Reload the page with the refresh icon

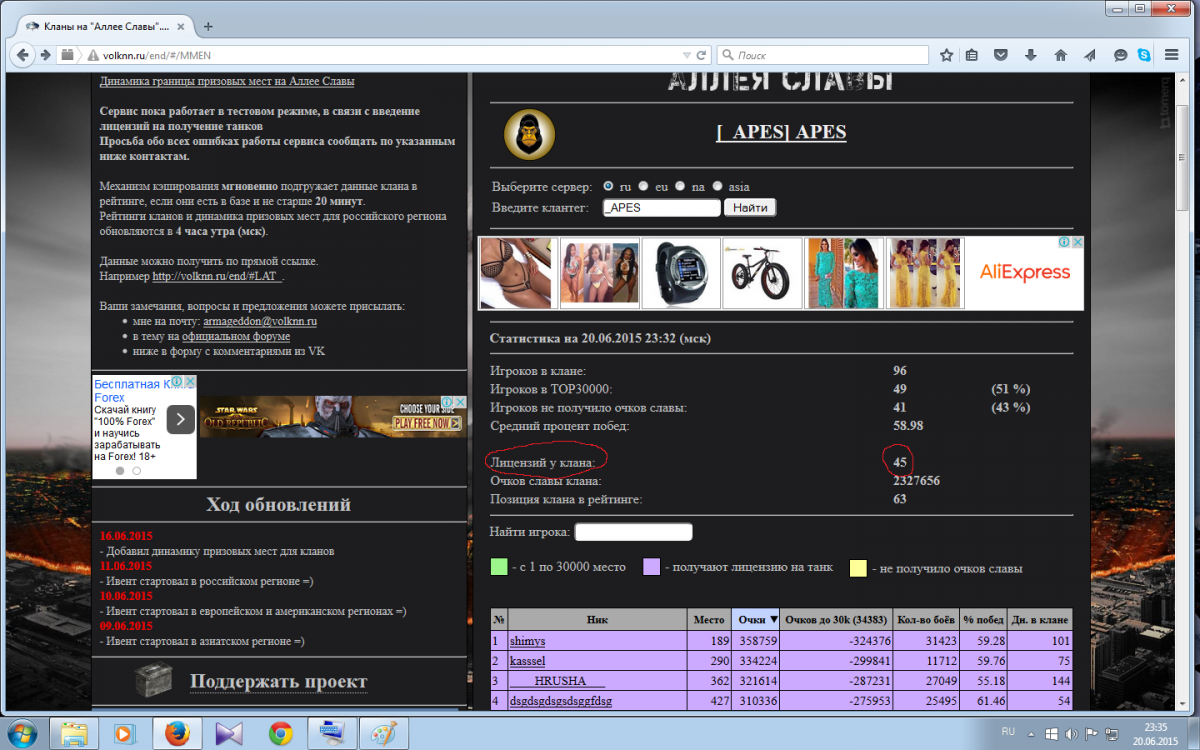pyautogui.click(x=703, y=55)
